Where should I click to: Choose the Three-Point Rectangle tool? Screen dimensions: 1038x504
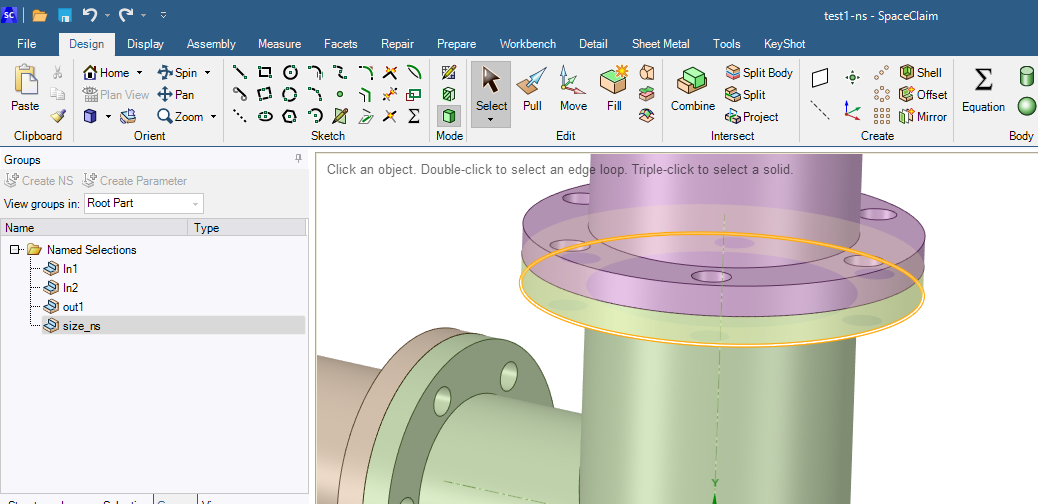(265, 94)
